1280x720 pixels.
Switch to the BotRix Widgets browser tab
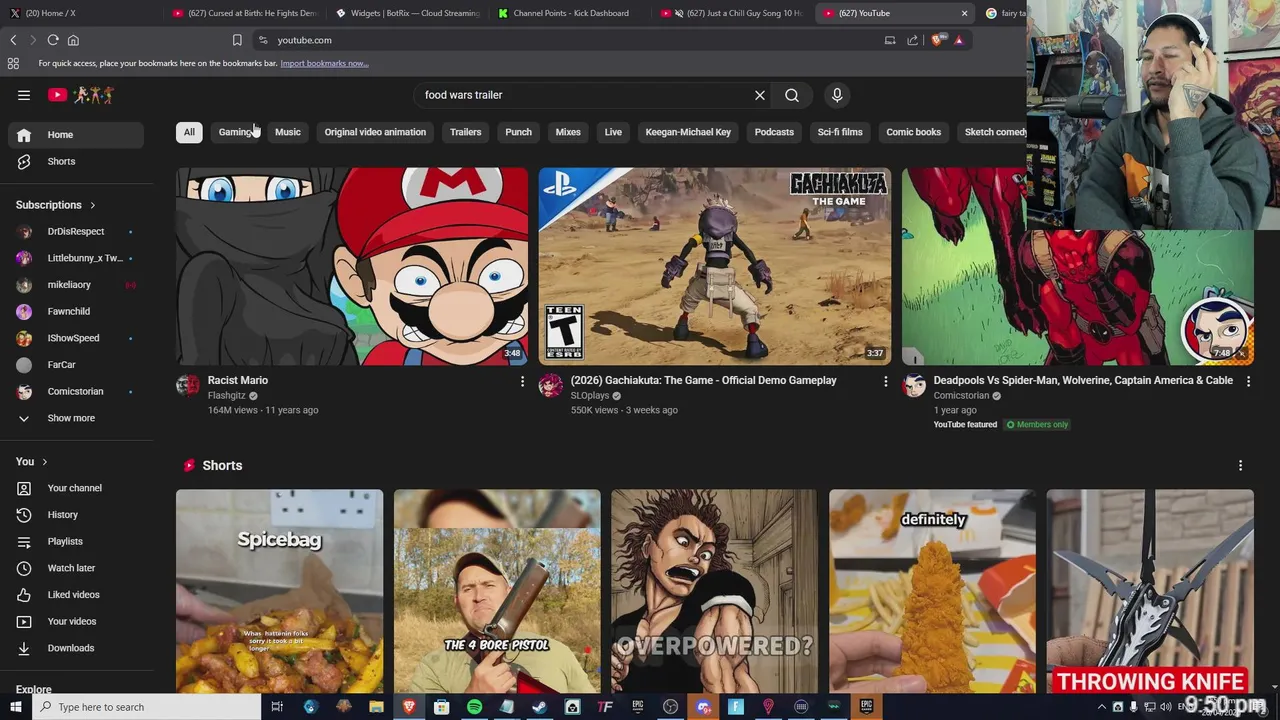click(x=408, y=13)
